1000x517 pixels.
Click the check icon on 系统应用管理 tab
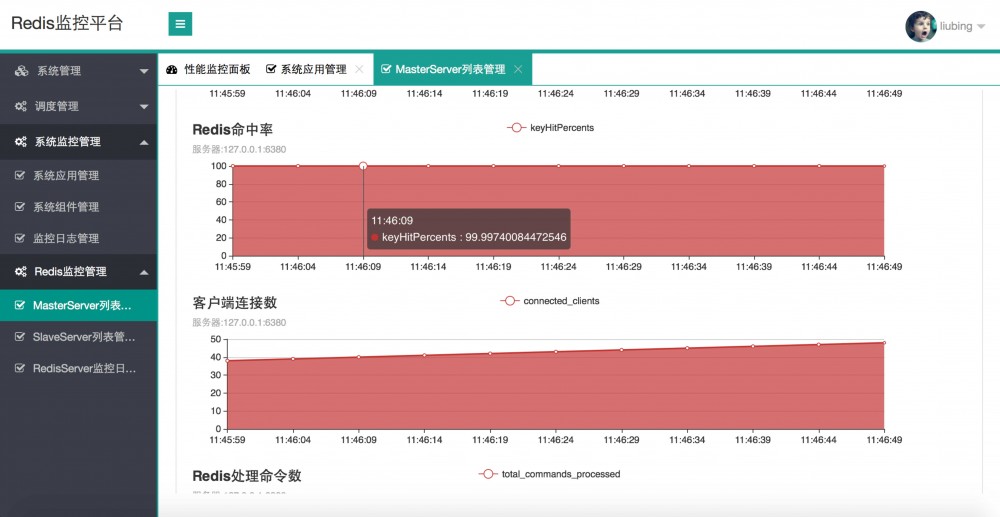pyautogui.click(x=271, y=69)
